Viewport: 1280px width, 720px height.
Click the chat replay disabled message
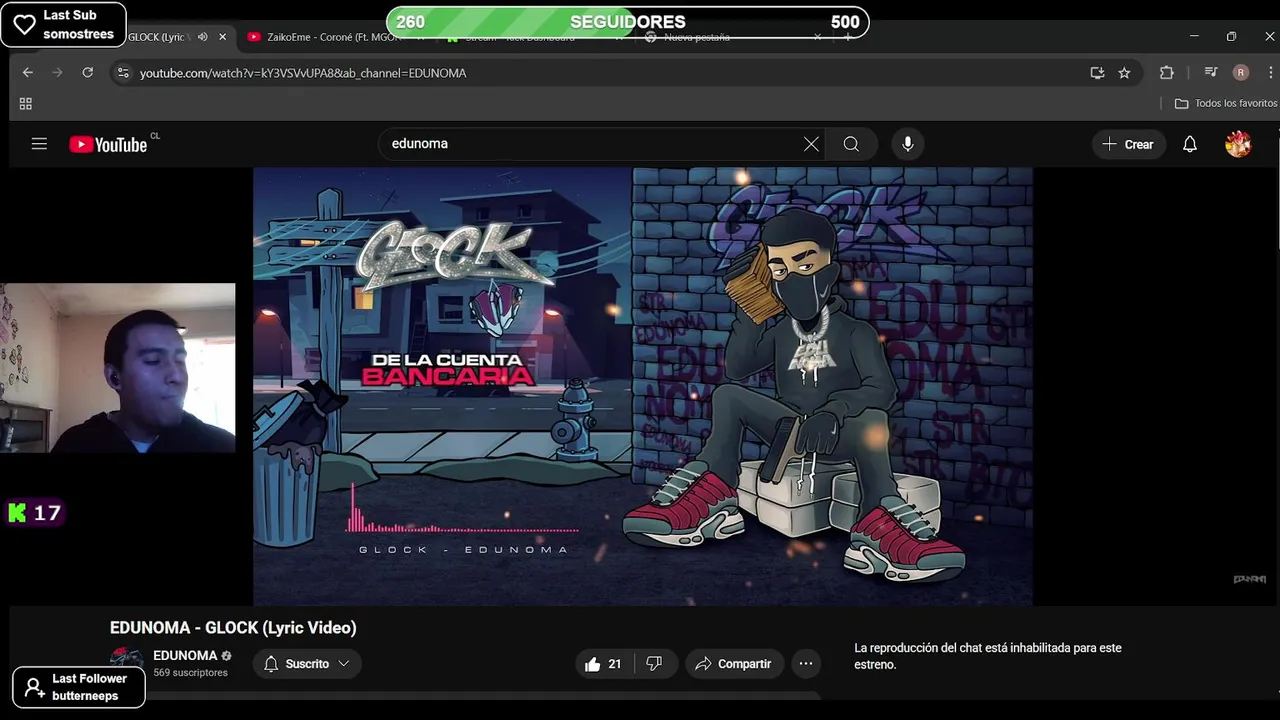pos(988,656)
